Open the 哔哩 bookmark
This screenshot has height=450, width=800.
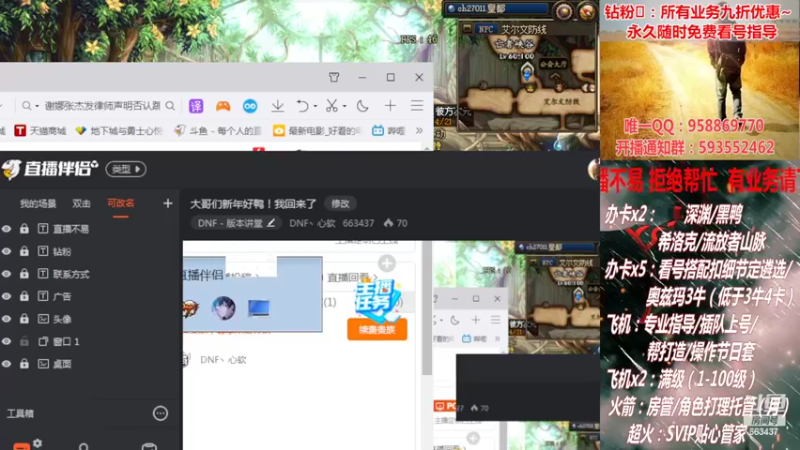coord(388,131)
